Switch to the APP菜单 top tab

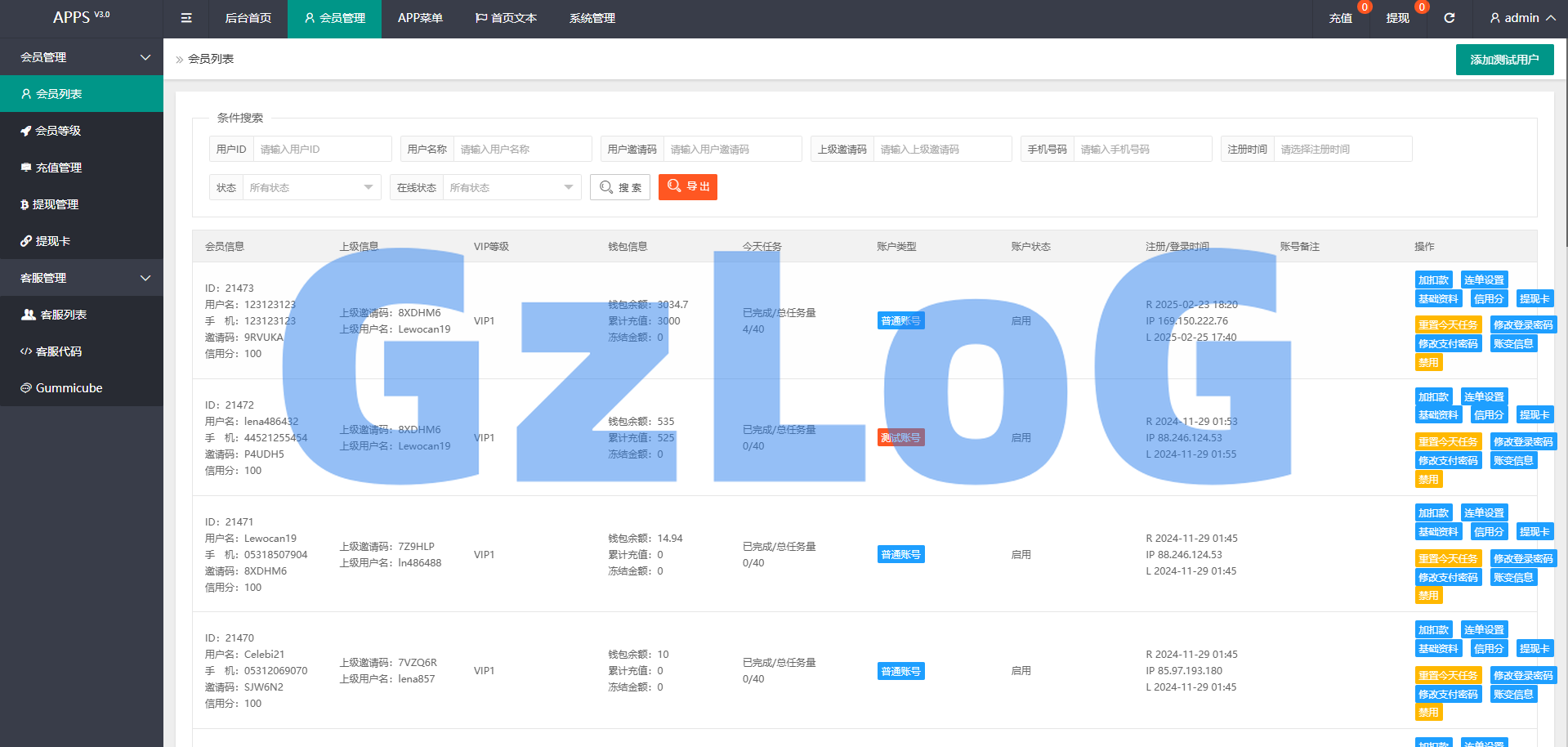click(x=420, y=18)
